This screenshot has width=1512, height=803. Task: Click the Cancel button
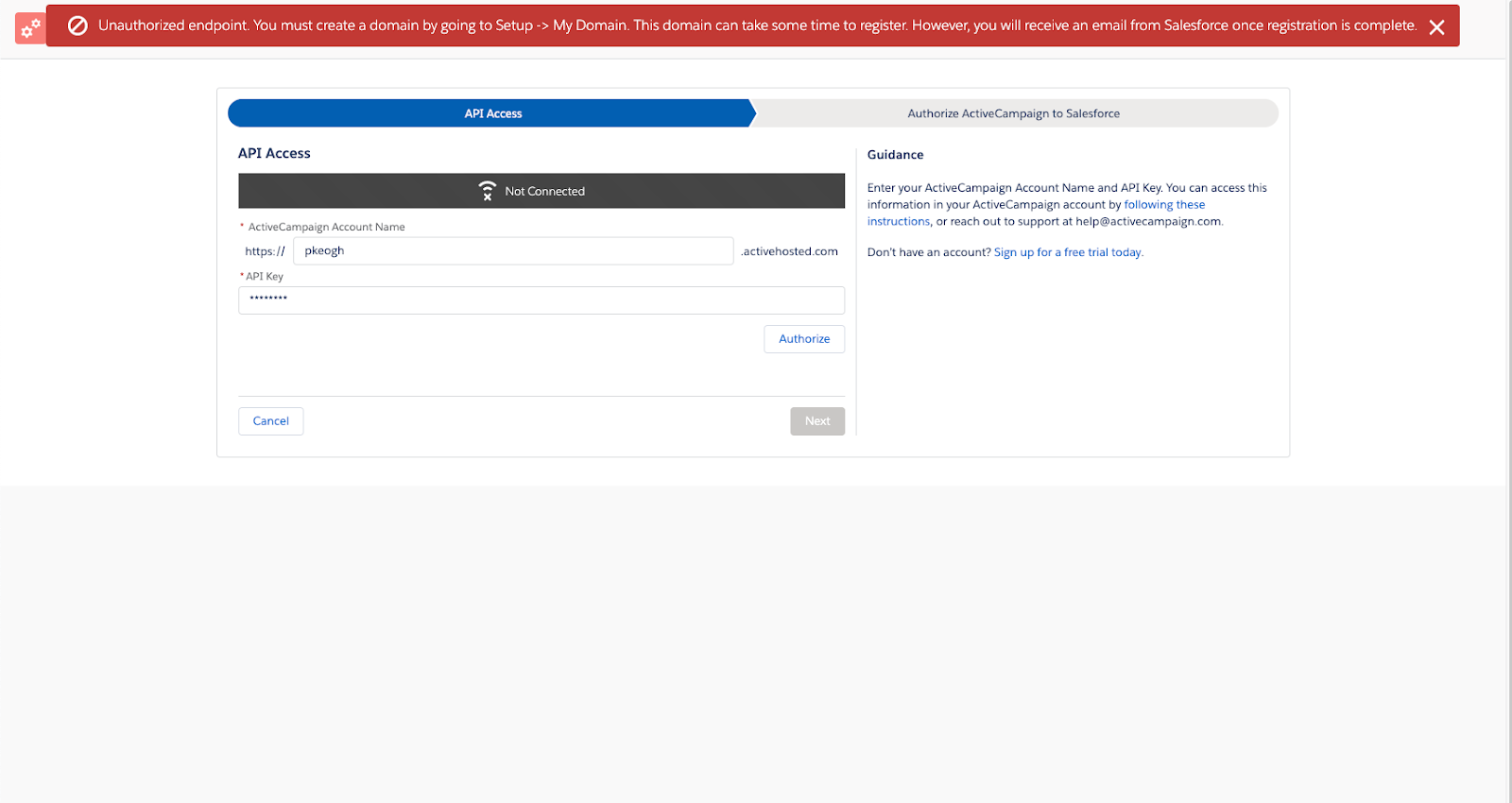(271, 421)
